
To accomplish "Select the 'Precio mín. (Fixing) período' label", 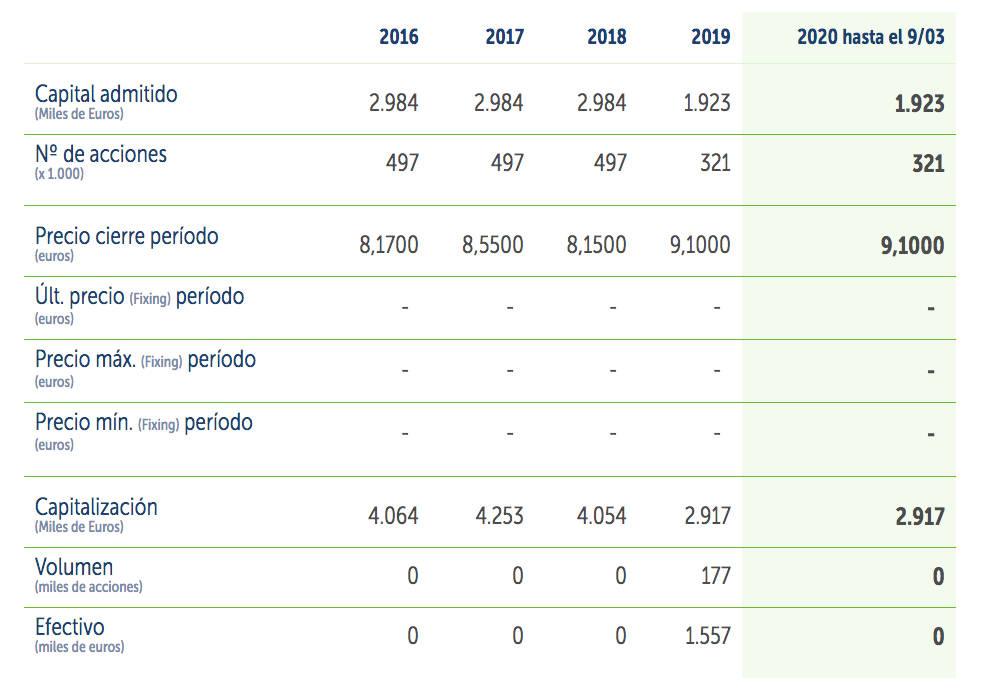I will (143, 422).
